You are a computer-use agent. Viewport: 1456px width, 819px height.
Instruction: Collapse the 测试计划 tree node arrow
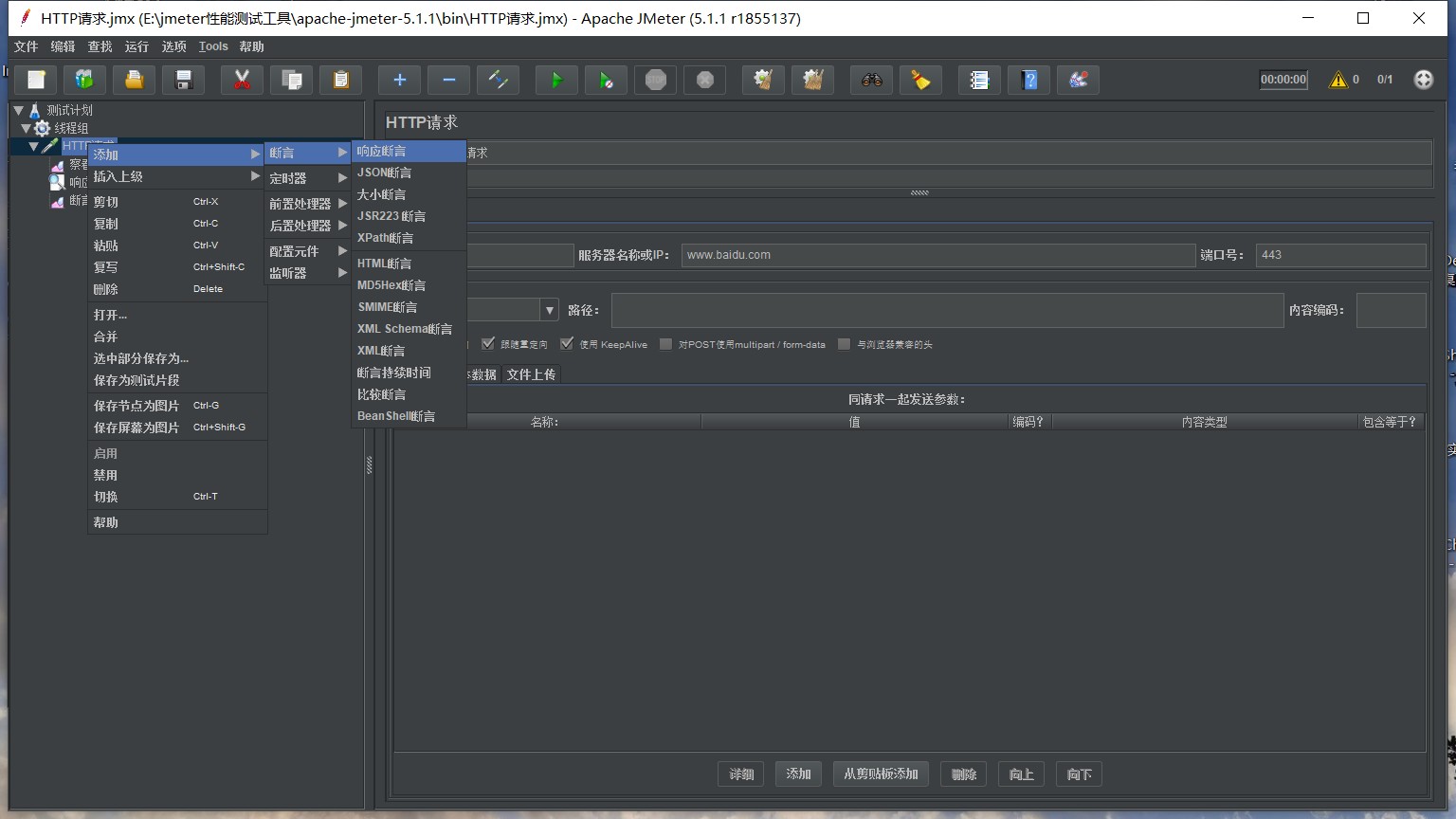coord(18,110)
